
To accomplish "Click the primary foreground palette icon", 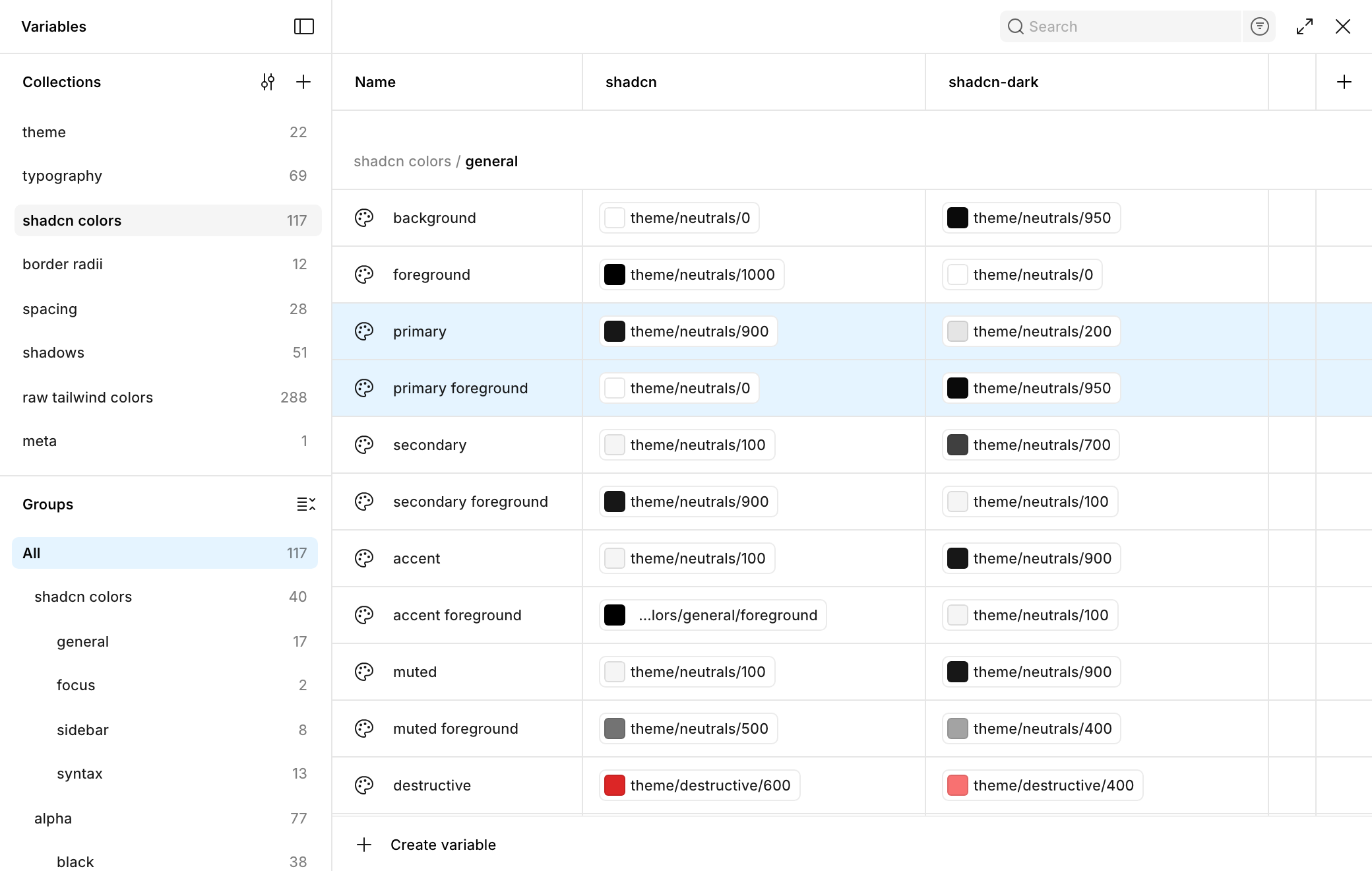I will click(364, 388).
